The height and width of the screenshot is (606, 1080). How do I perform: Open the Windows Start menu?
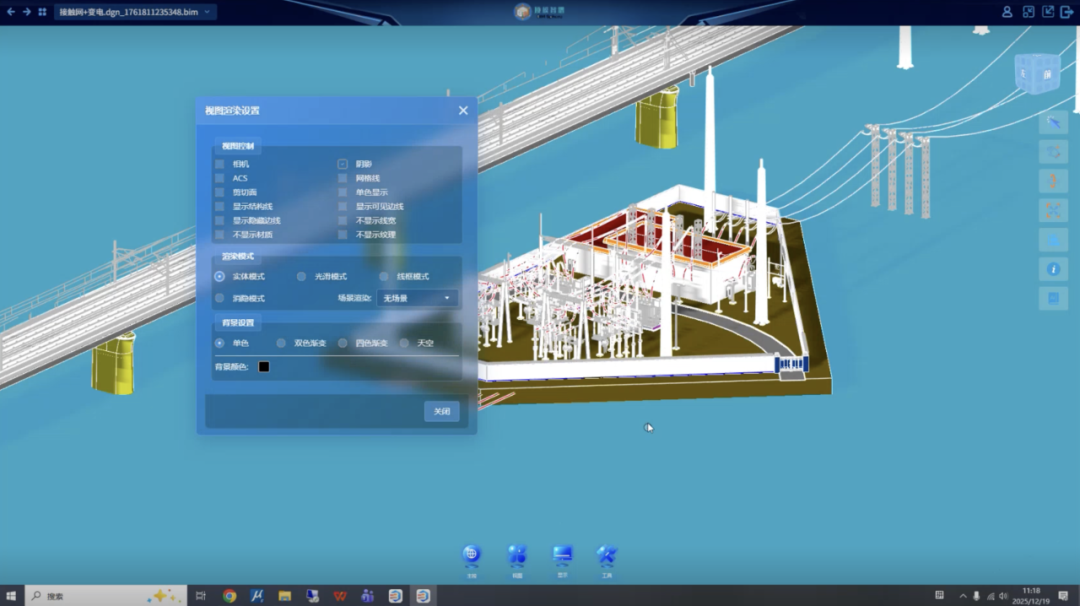(x=11, y=596)
